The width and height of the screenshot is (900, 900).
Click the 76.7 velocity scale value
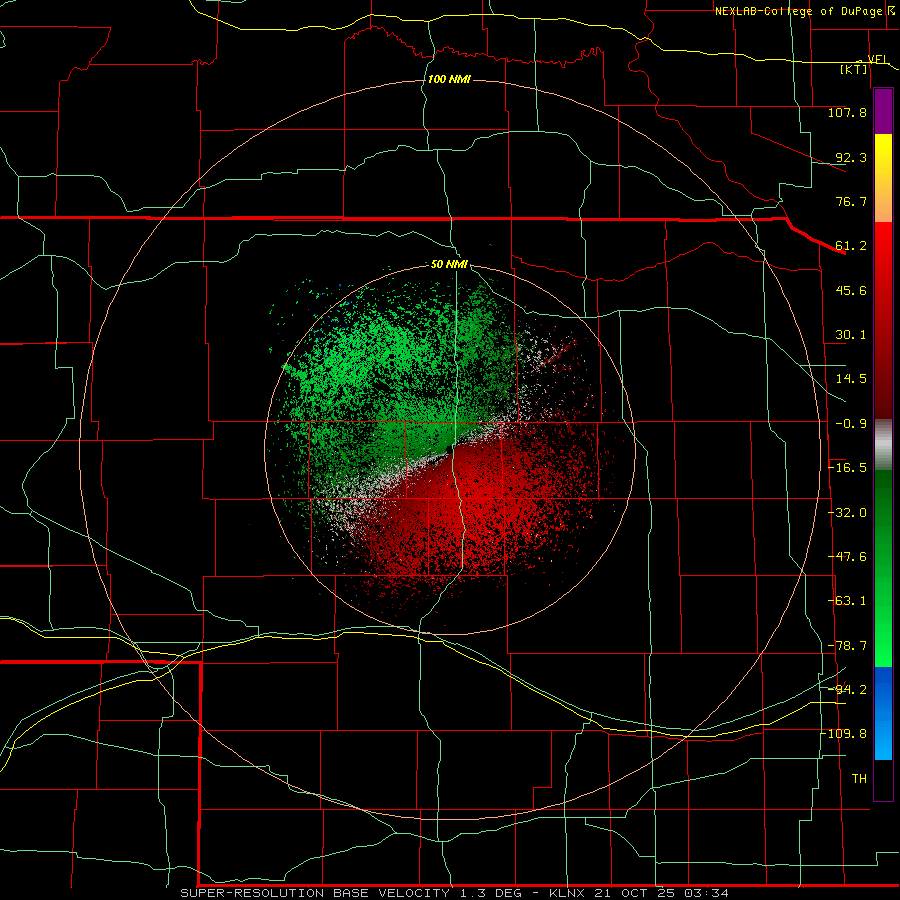tap(851, 201)
